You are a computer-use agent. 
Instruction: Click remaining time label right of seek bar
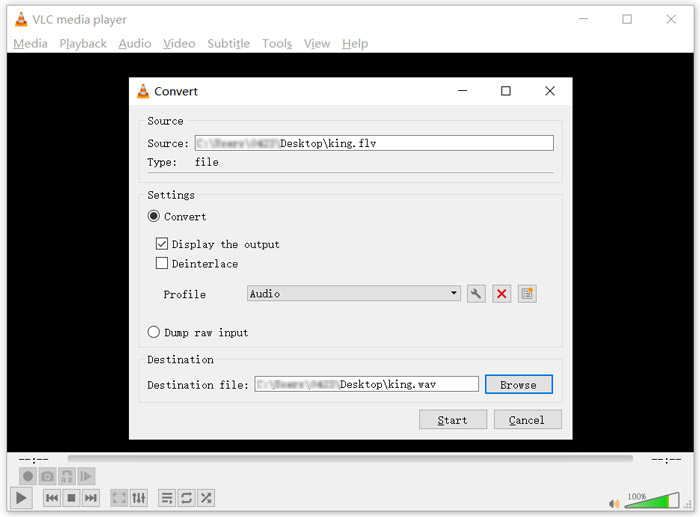[666, 459]
